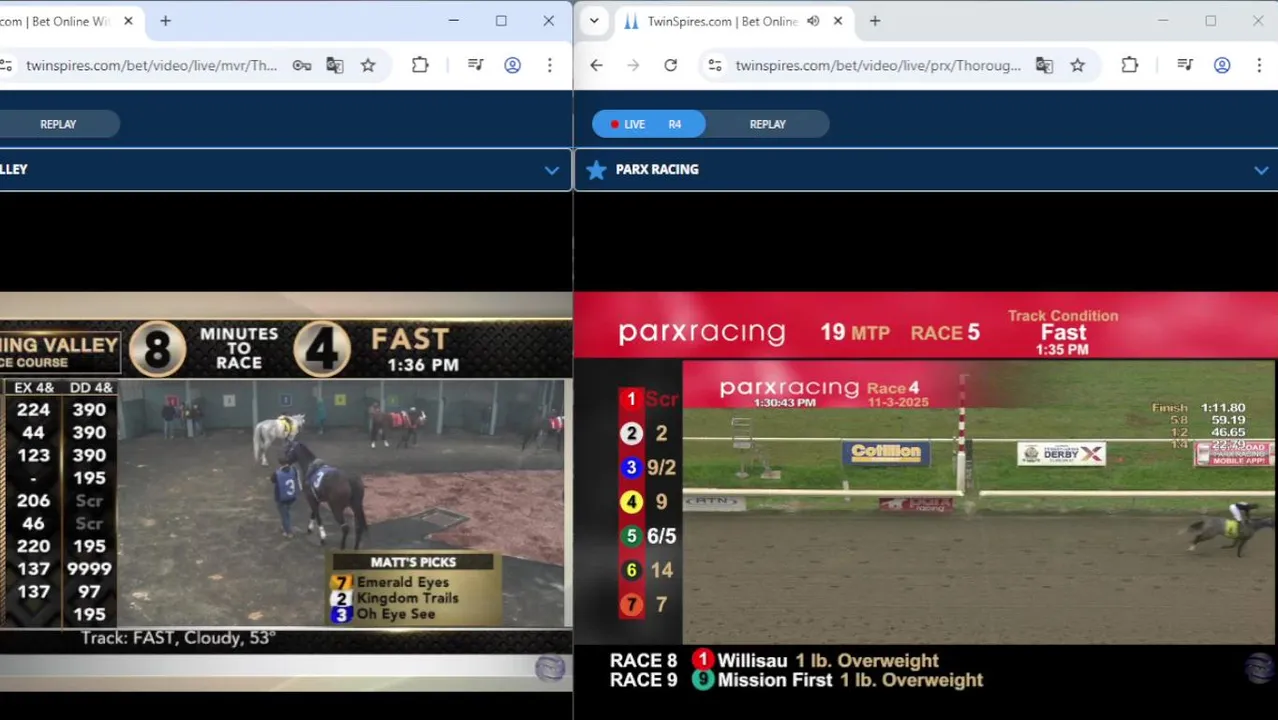Switch to the LIVE R4 feed
1278x720 pixels.
[x=648, y=124]
